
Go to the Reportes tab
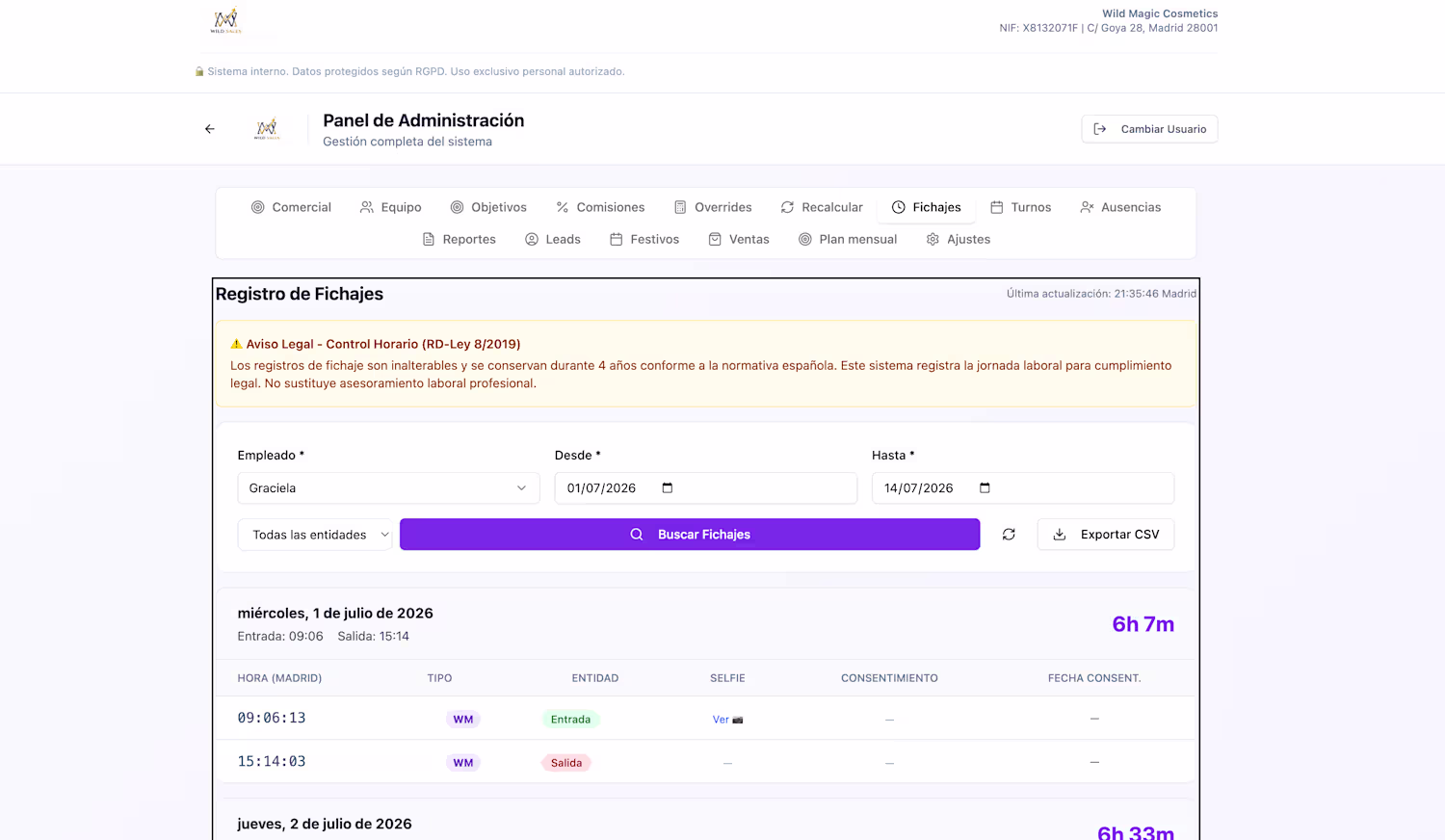tap(460, 239)
